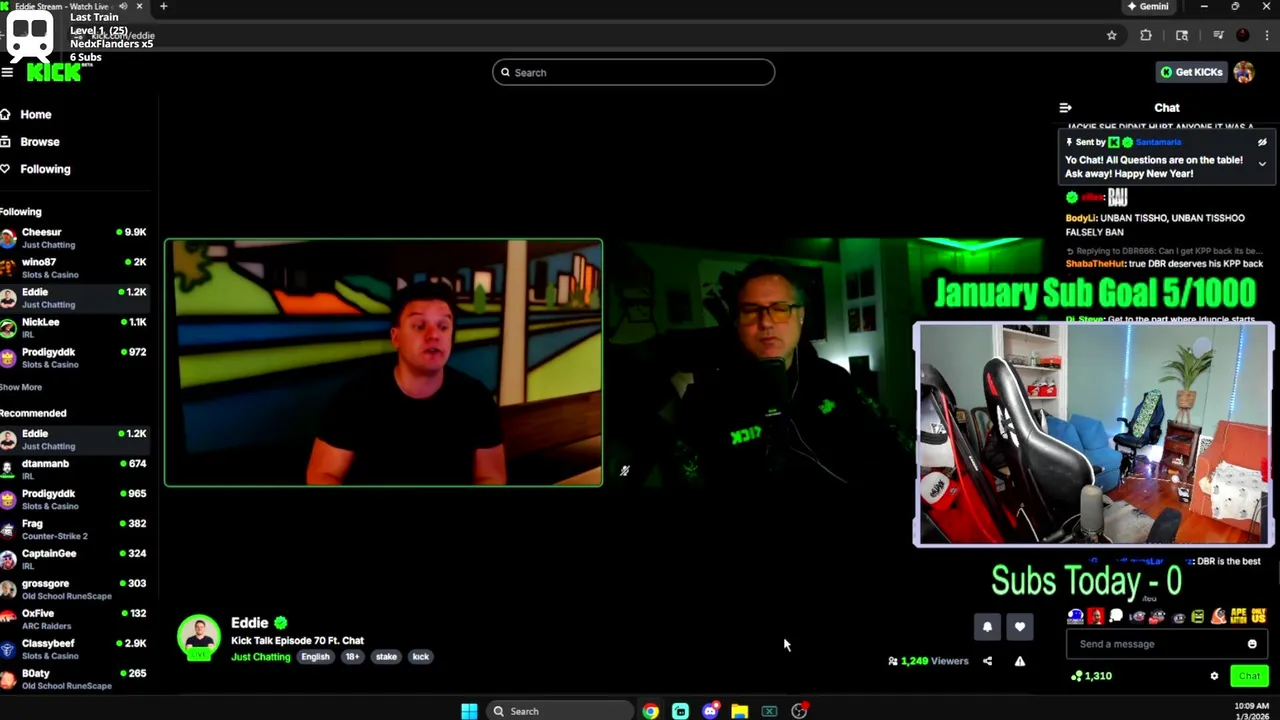Bookmark page with the star icon

[x=1111, y=35]
